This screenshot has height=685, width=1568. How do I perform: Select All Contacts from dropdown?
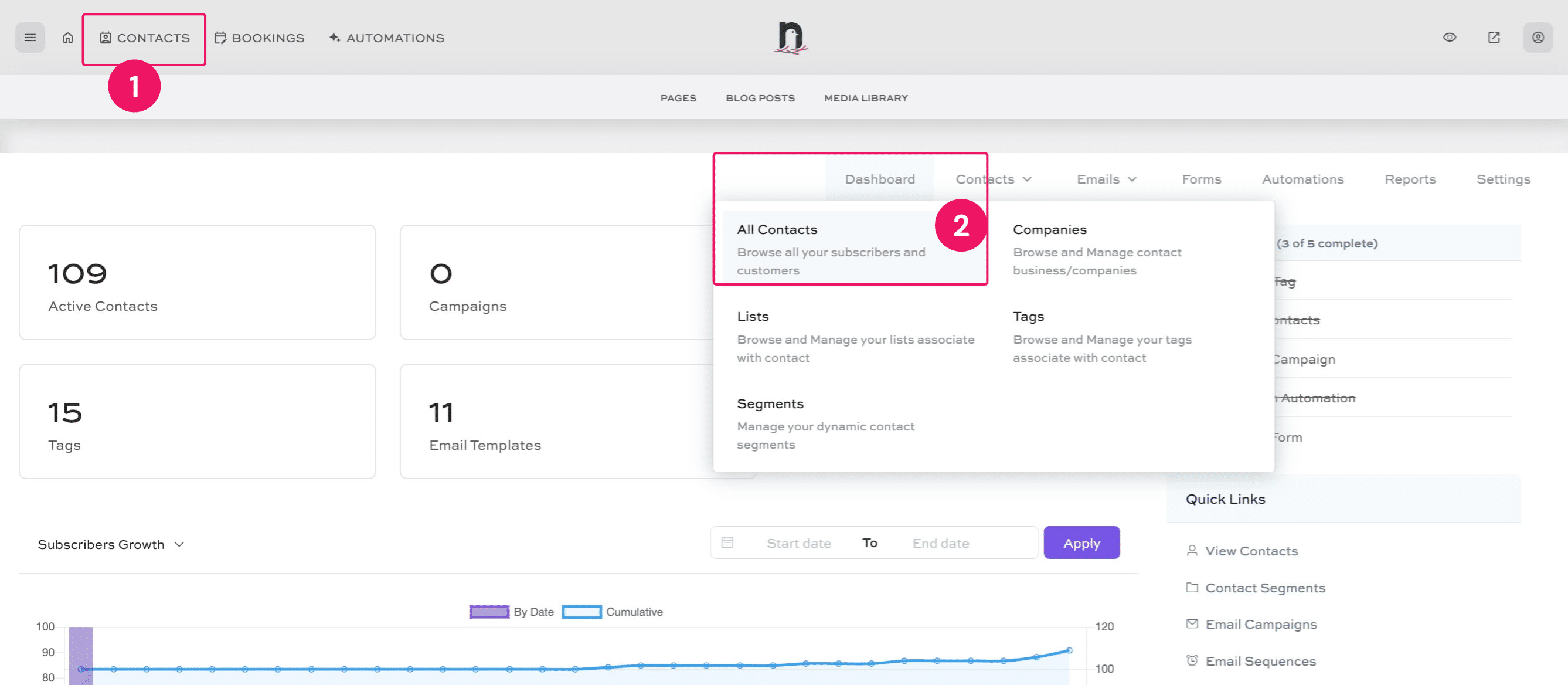[x=777, y=229]
